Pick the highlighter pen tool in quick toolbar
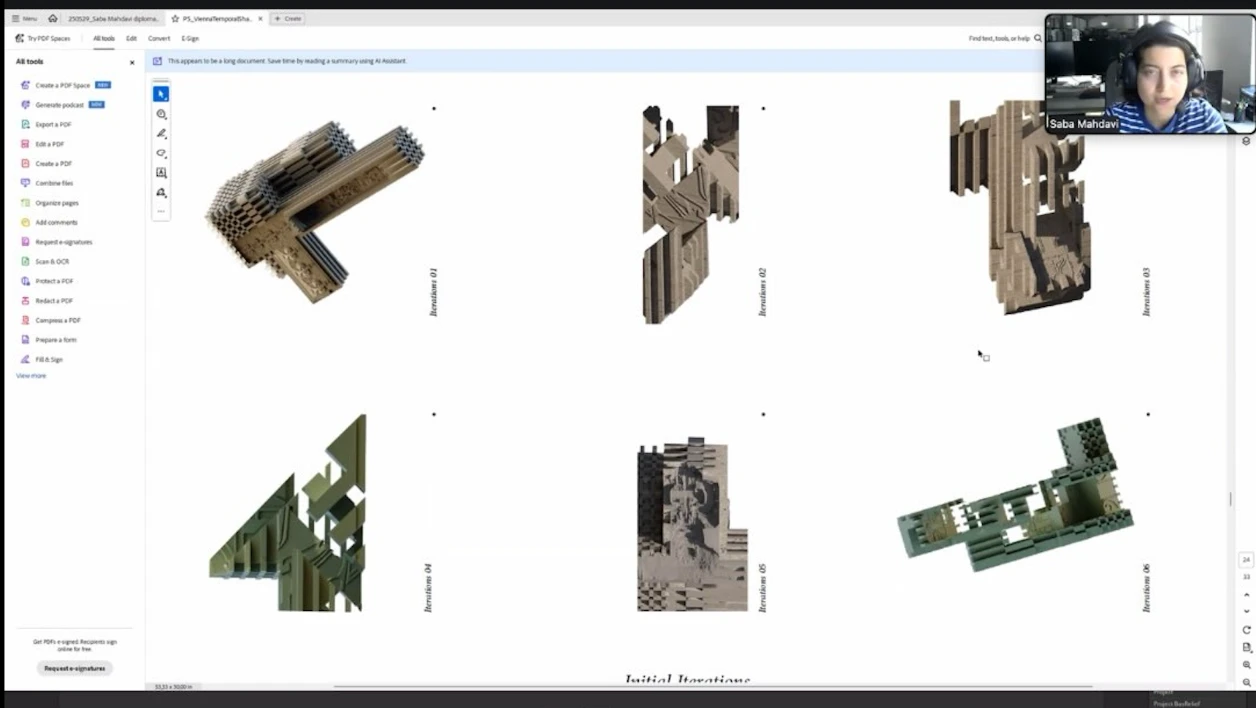This screenshot has width=1256, height=708. (161, 134)
